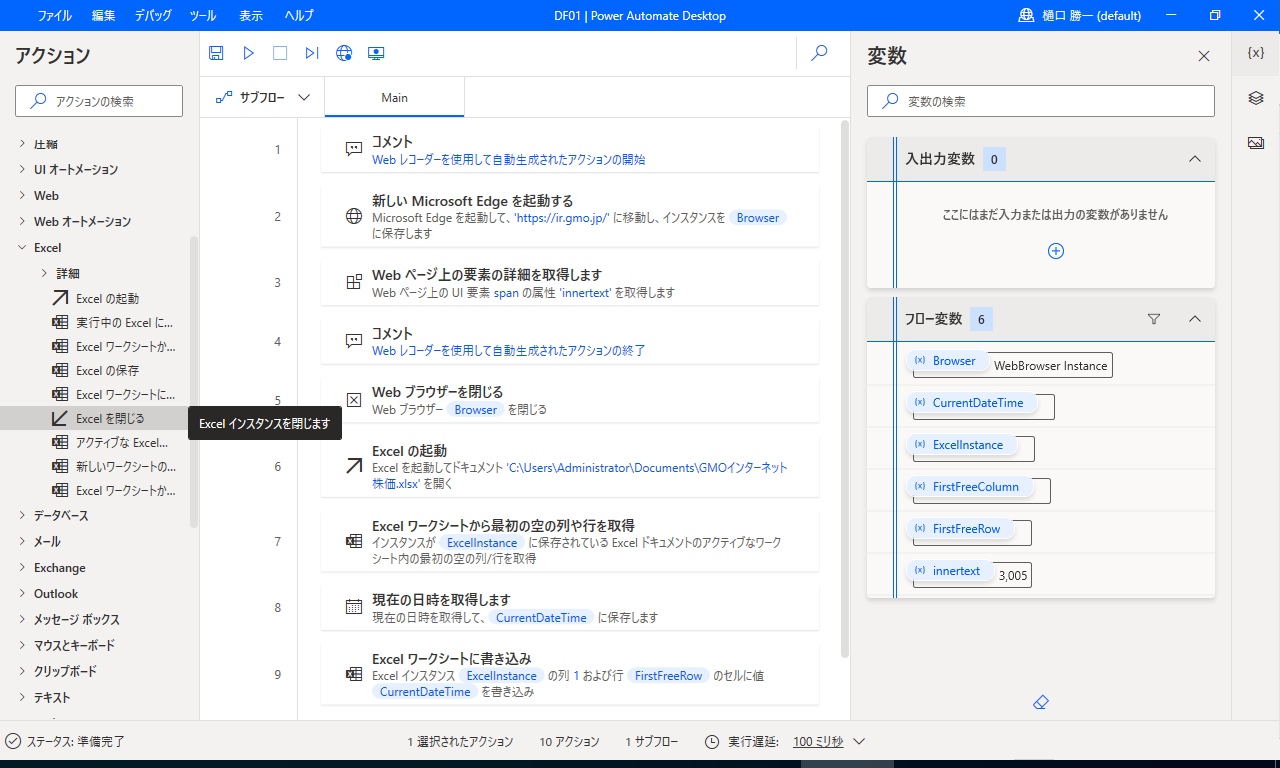Select step 7 最初の空の列や行を取得
1280x768 pixels.
(x=570, y=541)
